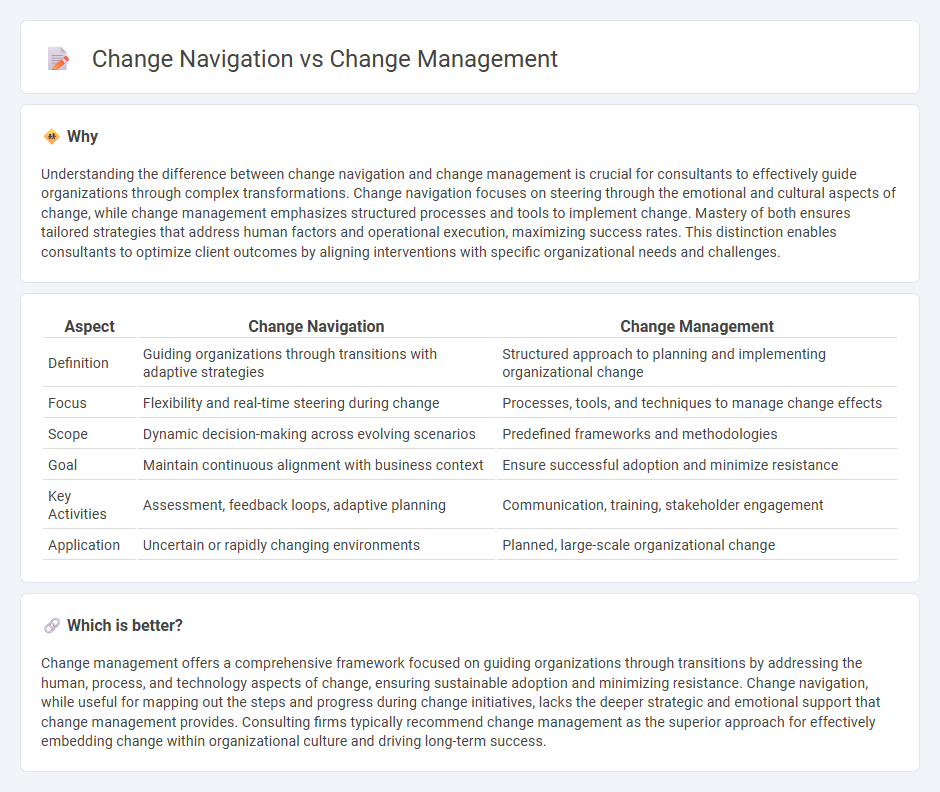Click the 'Change Management' column header
940x792 pixels.
tap(697, 326)
